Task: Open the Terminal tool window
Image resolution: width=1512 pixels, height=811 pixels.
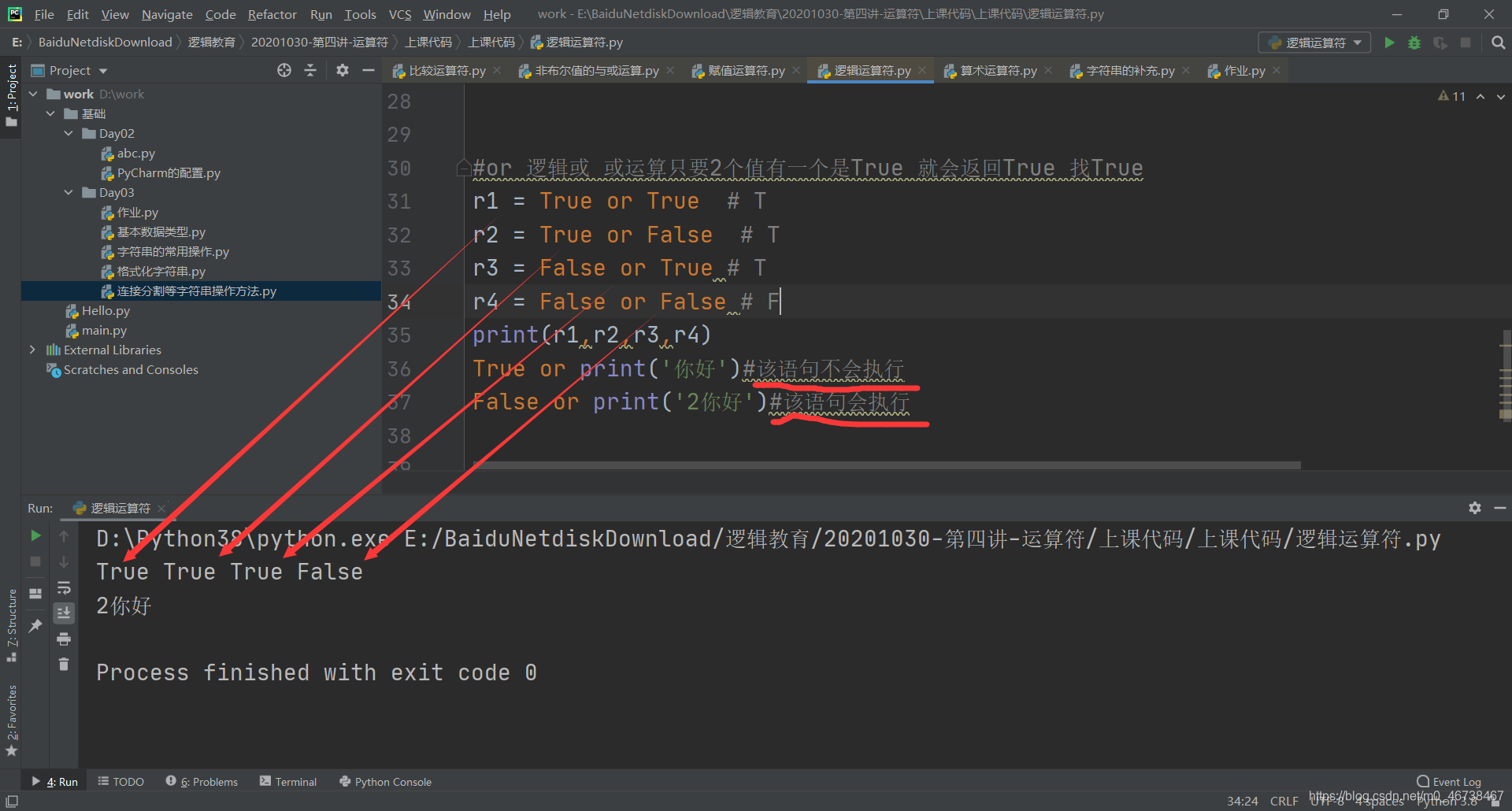Action: pos(288,782)
